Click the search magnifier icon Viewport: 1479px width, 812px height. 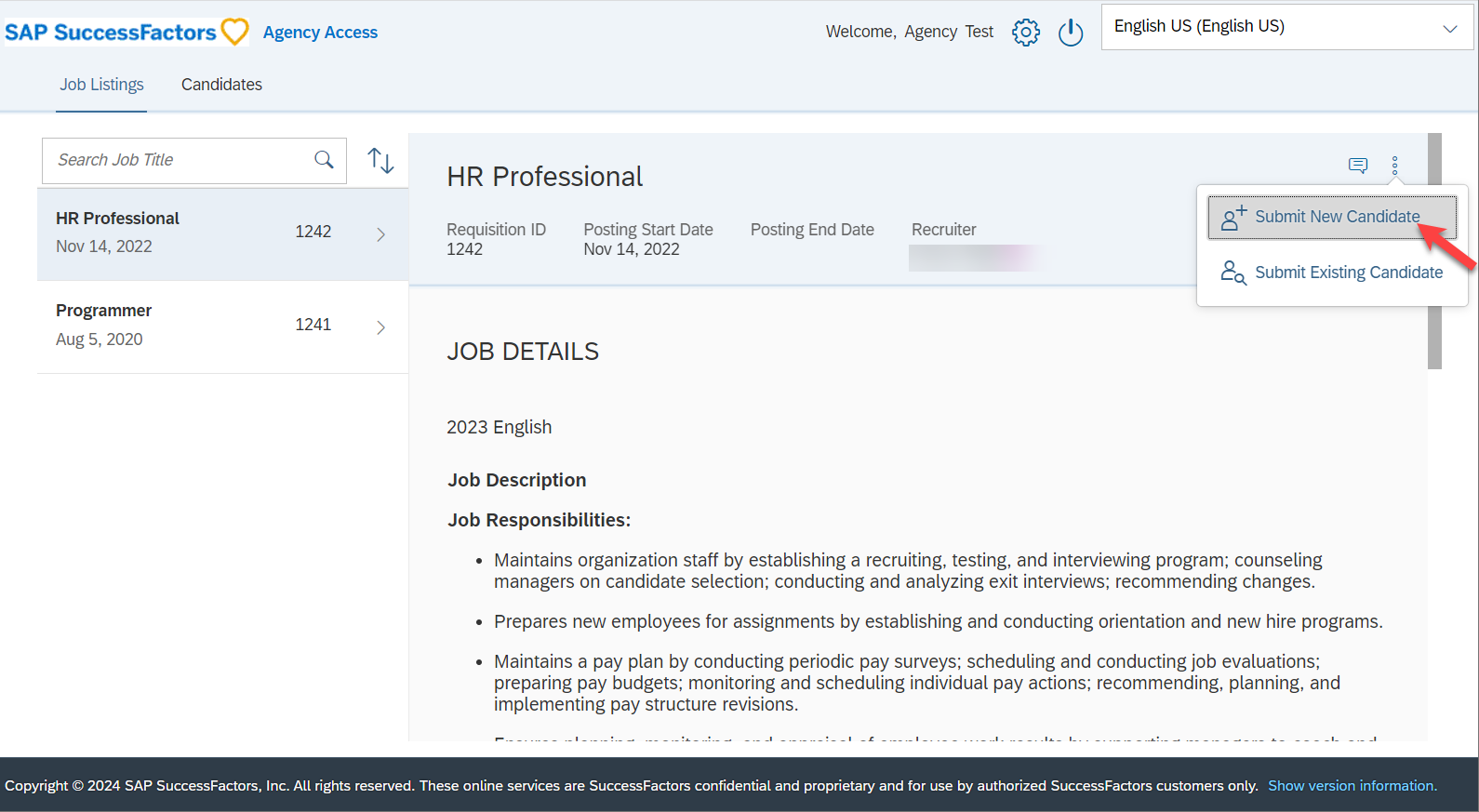pos(324,160)
